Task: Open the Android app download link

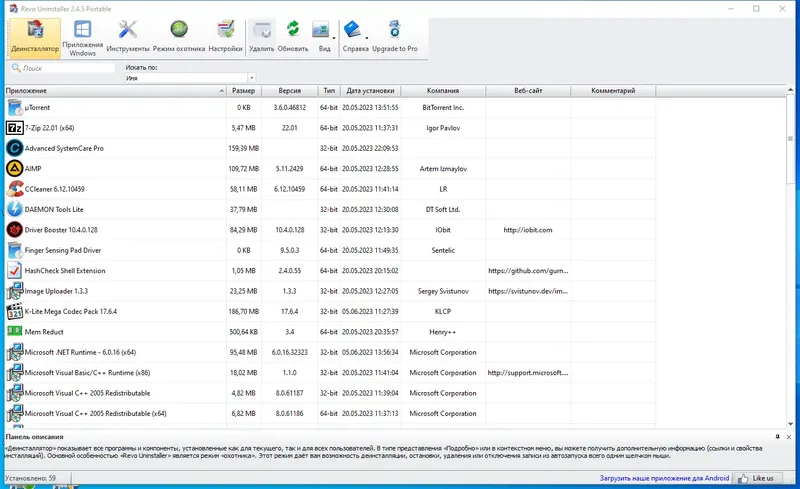Action: tap(664, 478)
